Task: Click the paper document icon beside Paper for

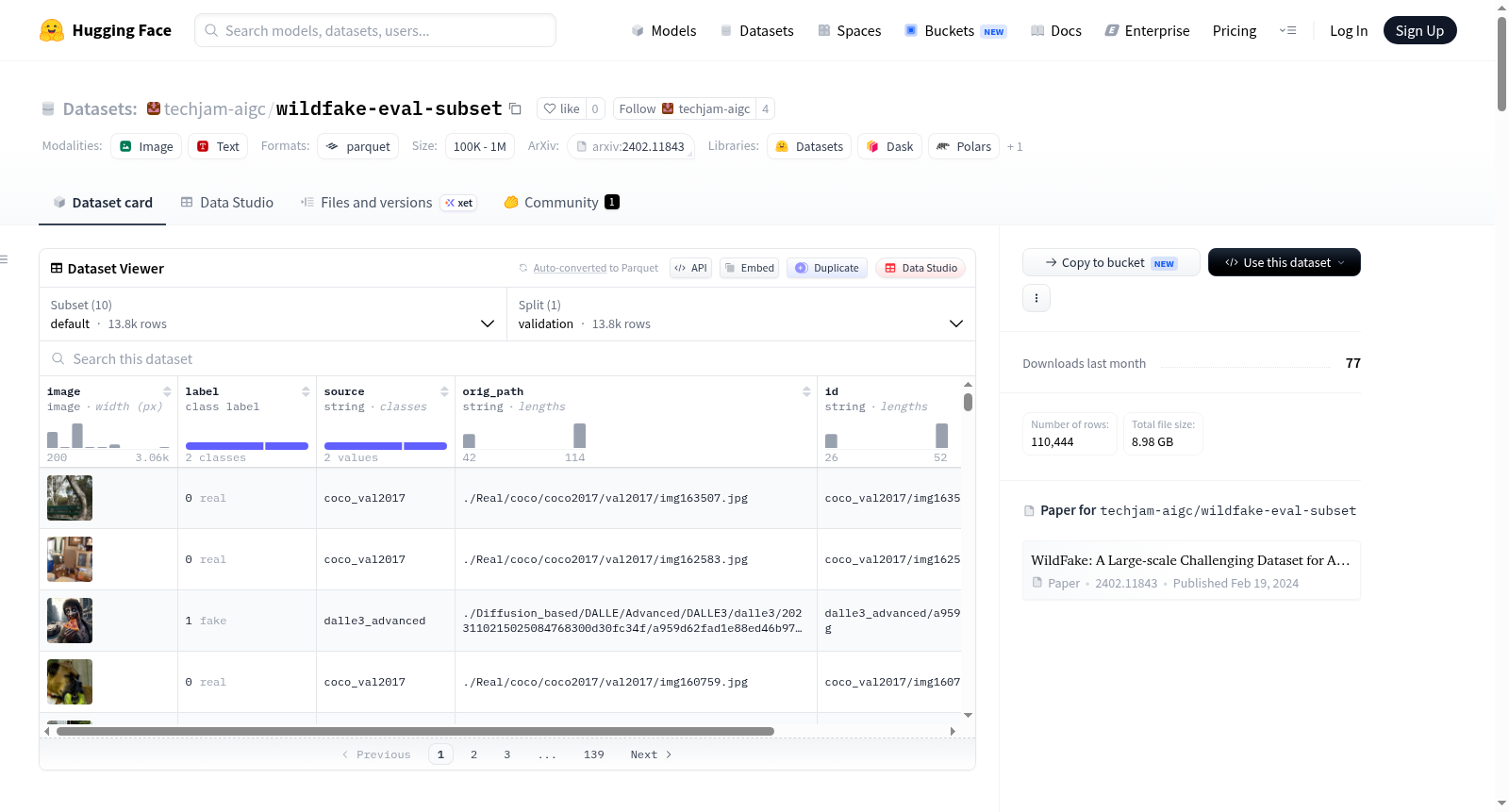Action: pos(1029,511)
